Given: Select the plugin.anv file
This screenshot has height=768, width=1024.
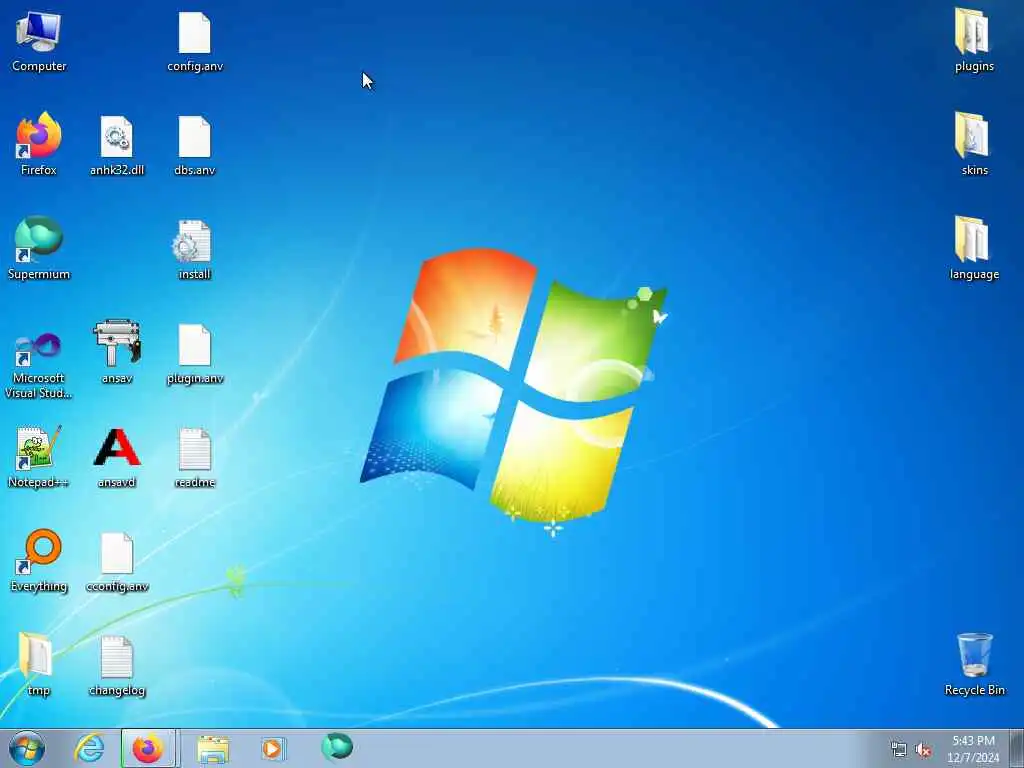Looking at the screenshot, I should [195, 353].
